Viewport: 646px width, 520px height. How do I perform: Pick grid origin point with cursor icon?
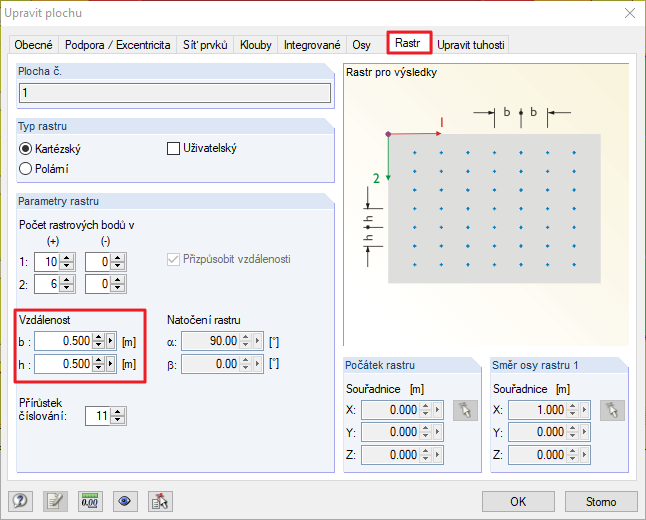pos(465,410)
